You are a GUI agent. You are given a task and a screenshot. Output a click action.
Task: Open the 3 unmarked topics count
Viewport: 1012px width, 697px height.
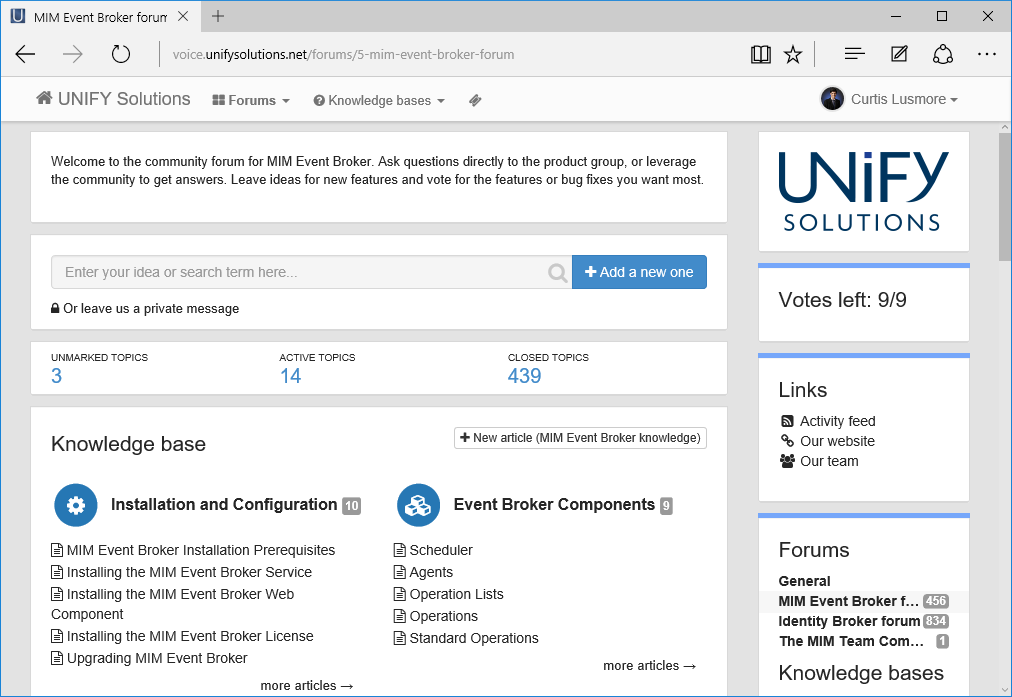pos(57,376)
